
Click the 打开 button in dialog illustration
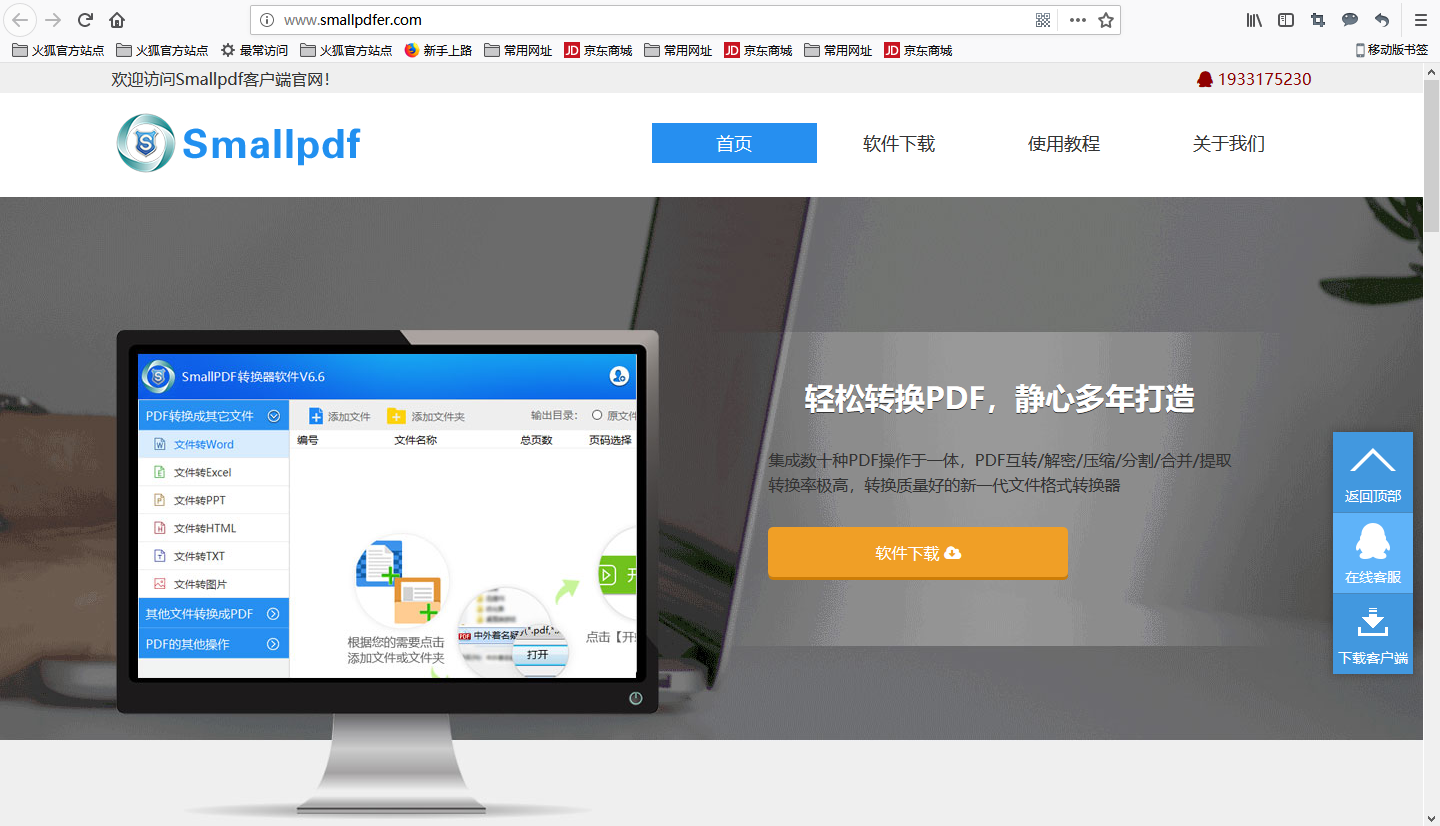[538, 655]
